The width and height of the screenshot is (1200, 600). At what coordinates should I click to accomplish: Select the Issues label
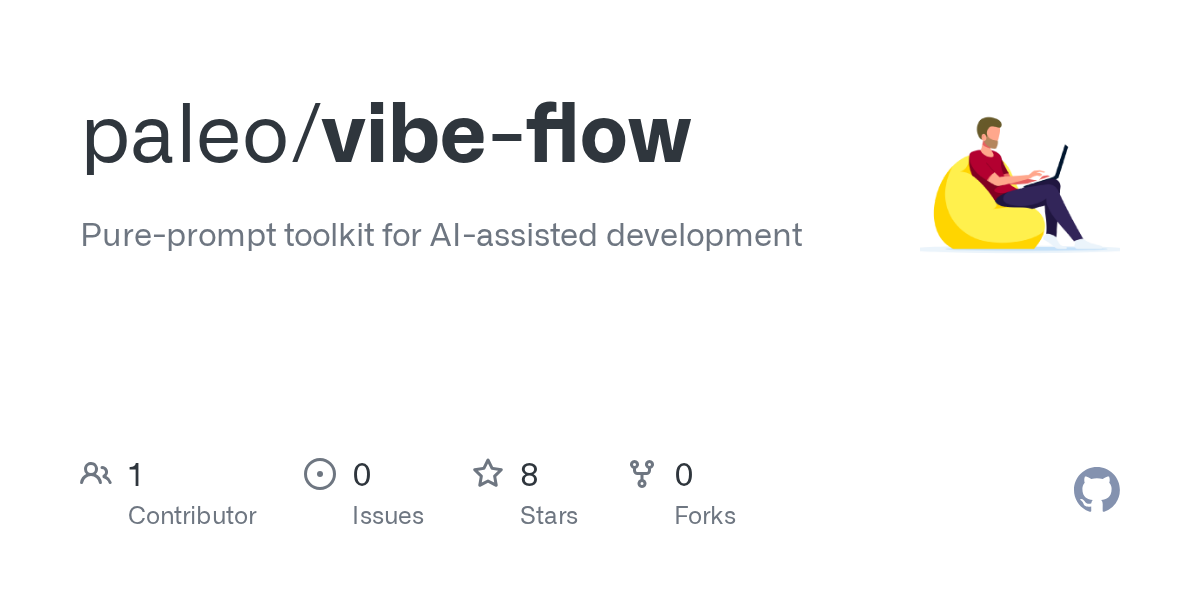(x=388, y=516)
